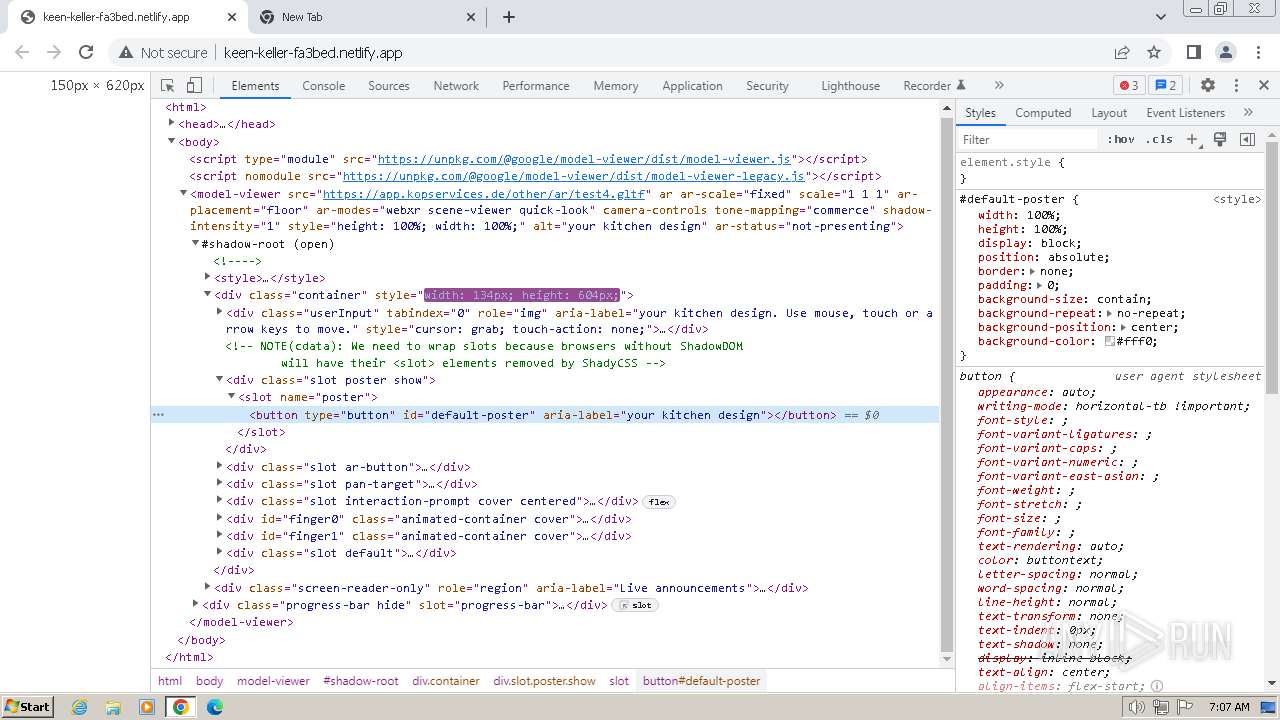
Task: Show the 3 errors badge
Action: 1129,86
